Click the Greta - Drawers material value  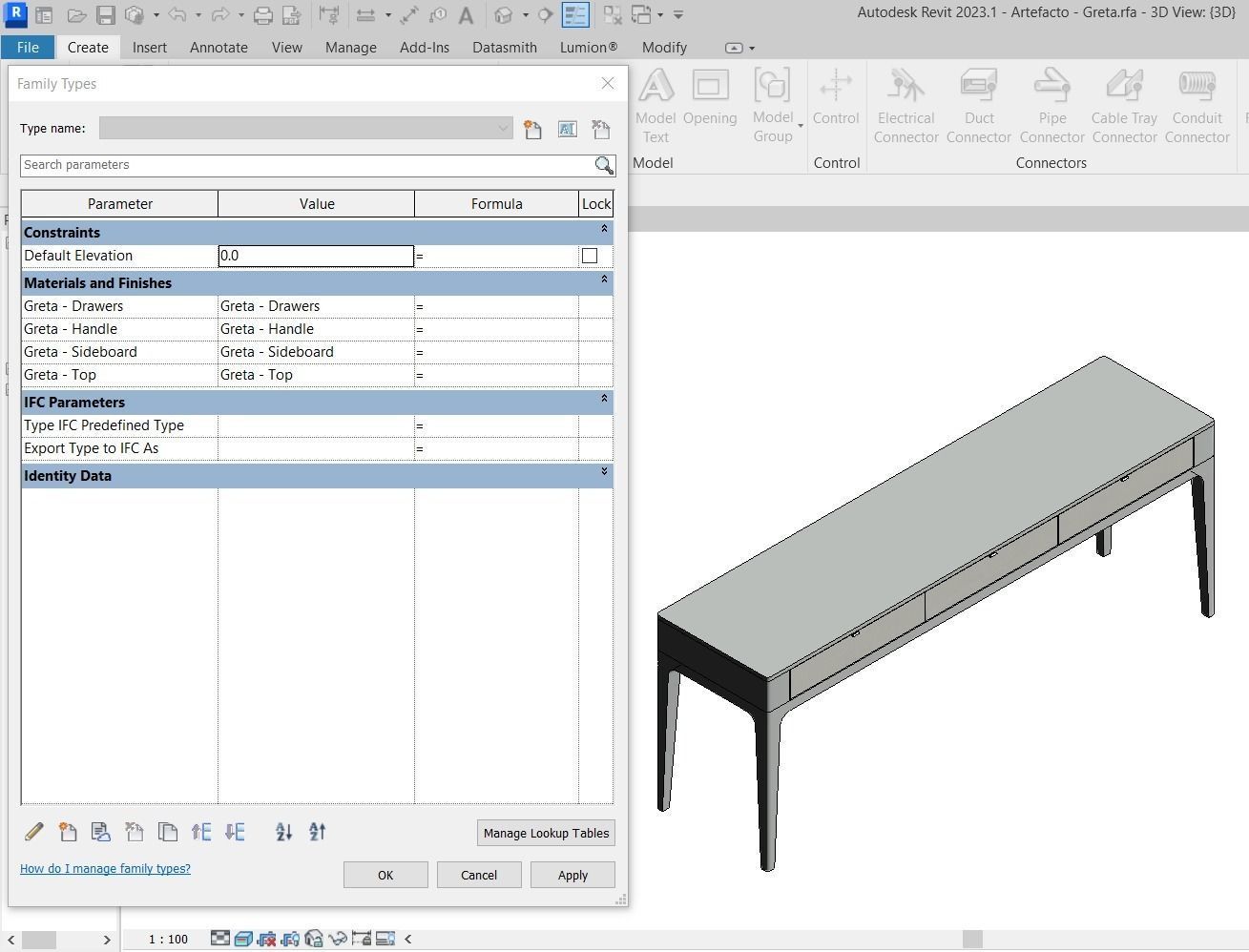[316, 306]
